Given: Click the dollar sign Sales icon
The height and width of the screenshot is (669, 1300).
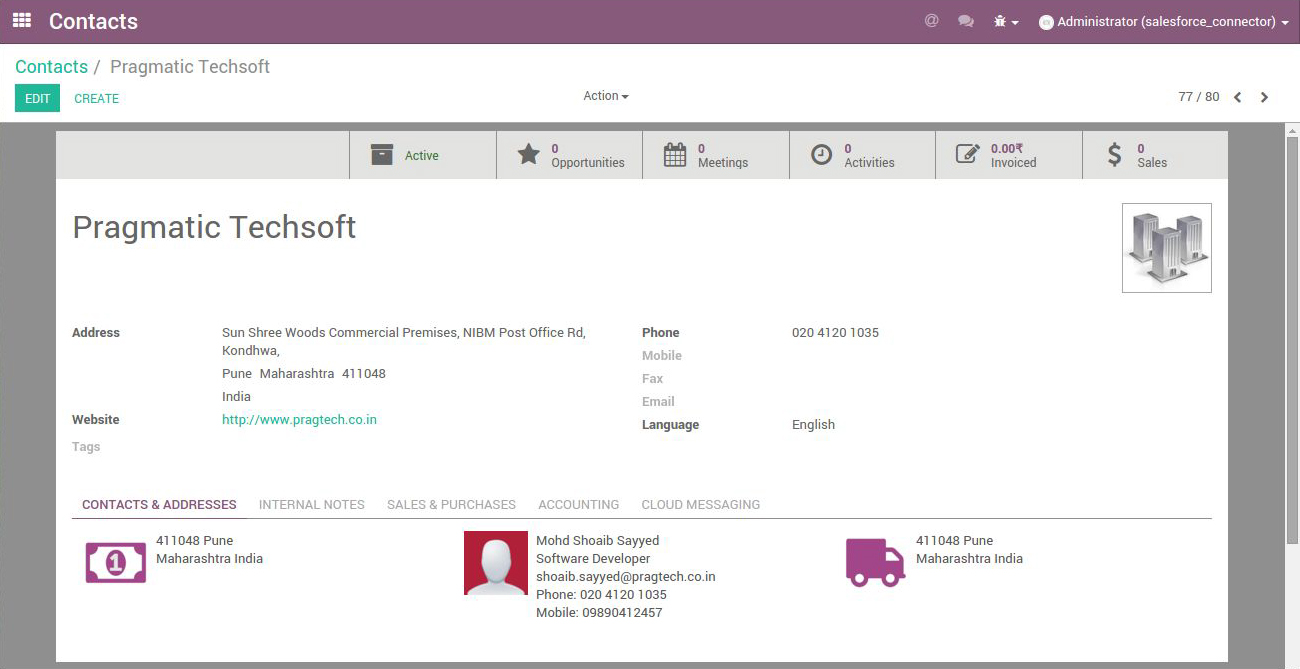Looking at the screenshot, I should [1115, 155].
